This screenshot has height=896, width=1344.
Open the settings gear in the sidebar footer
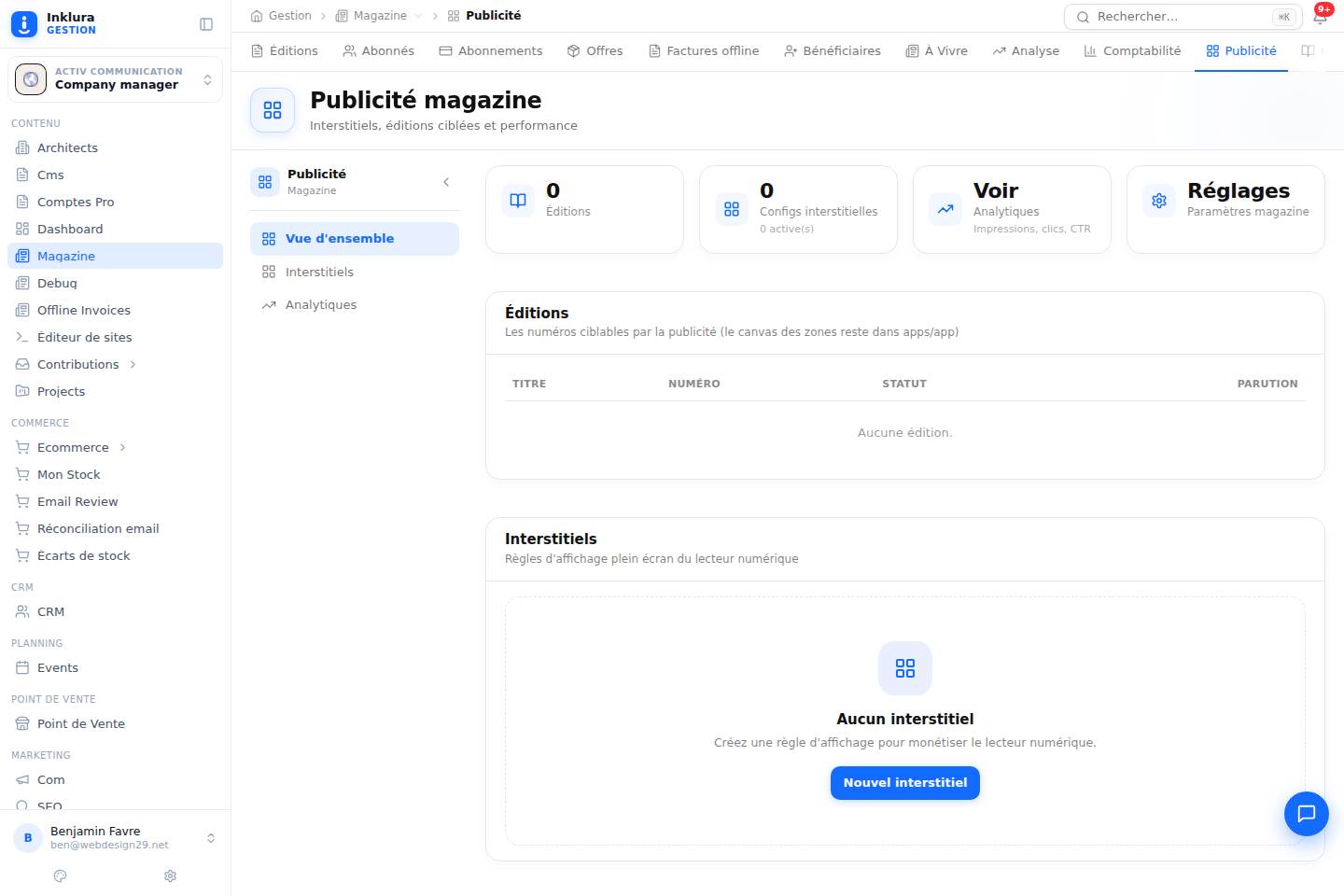point(170,875)
